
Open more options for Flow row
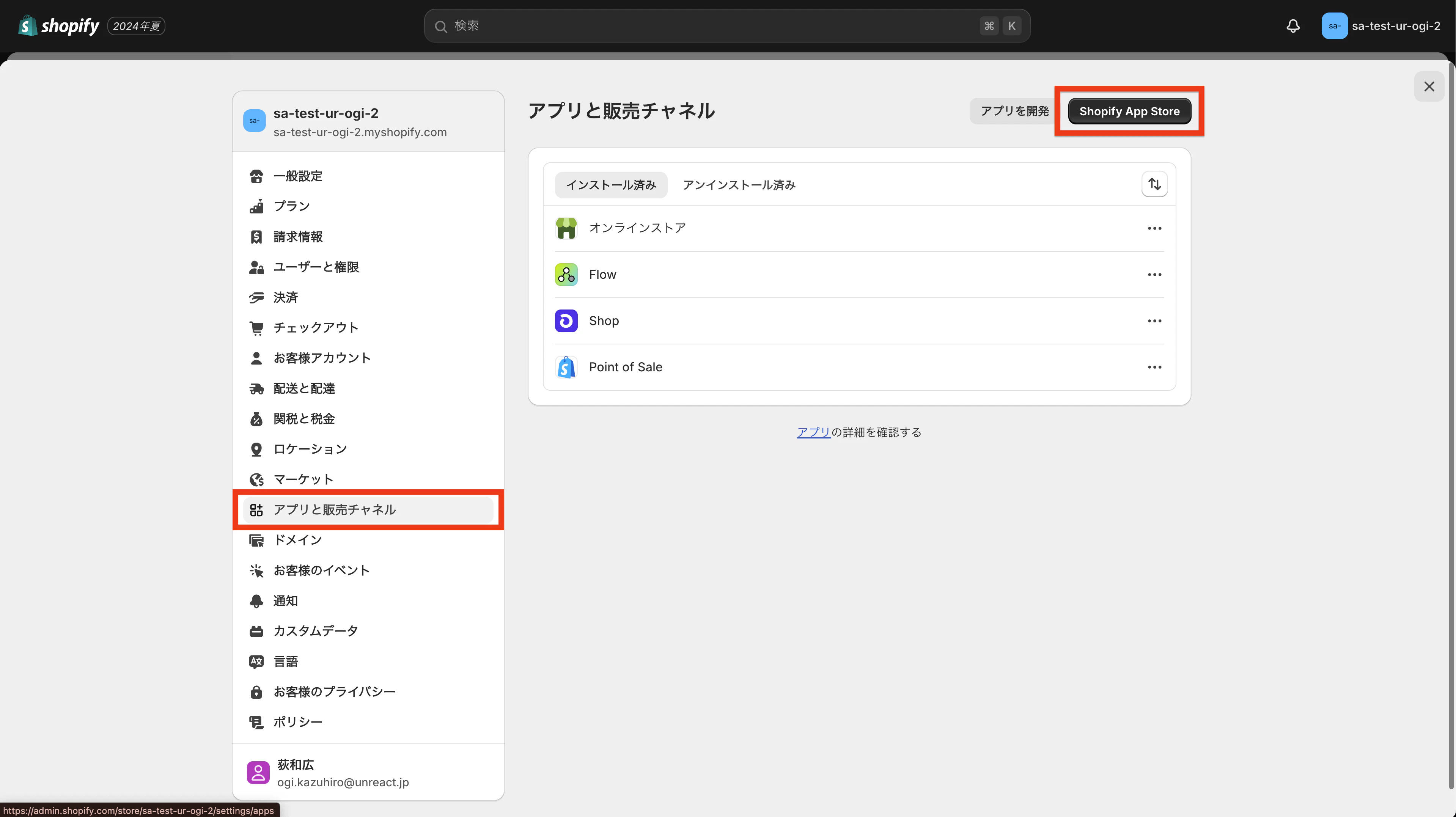[x=1154, y=275]
